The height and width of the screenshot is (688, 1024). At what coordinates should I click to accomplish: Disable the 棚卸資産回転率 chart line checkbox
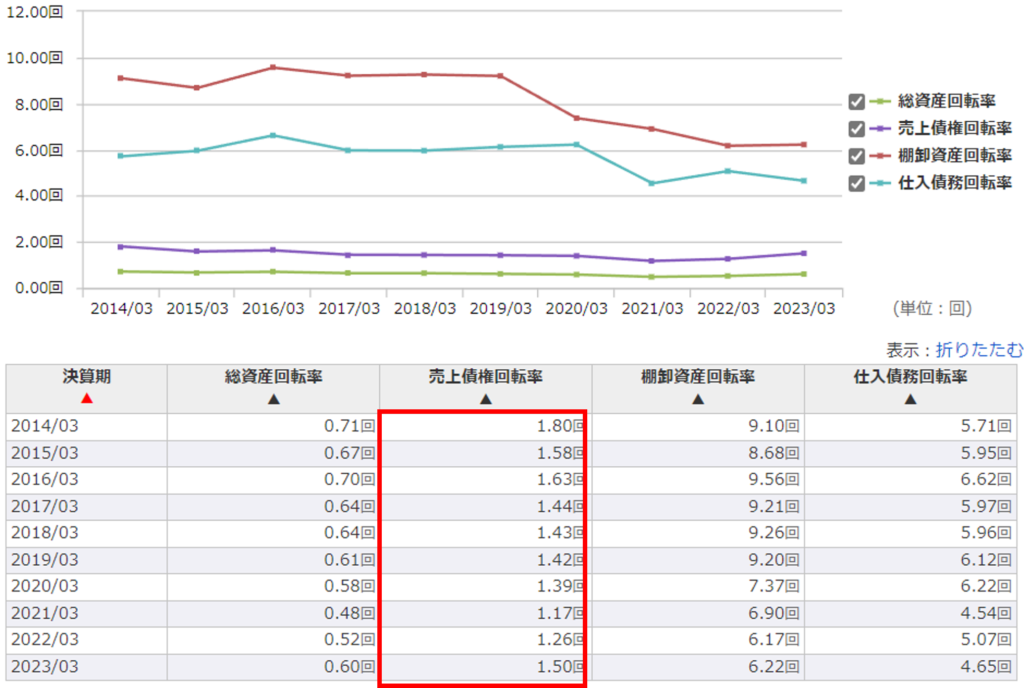tap(856, 156)
